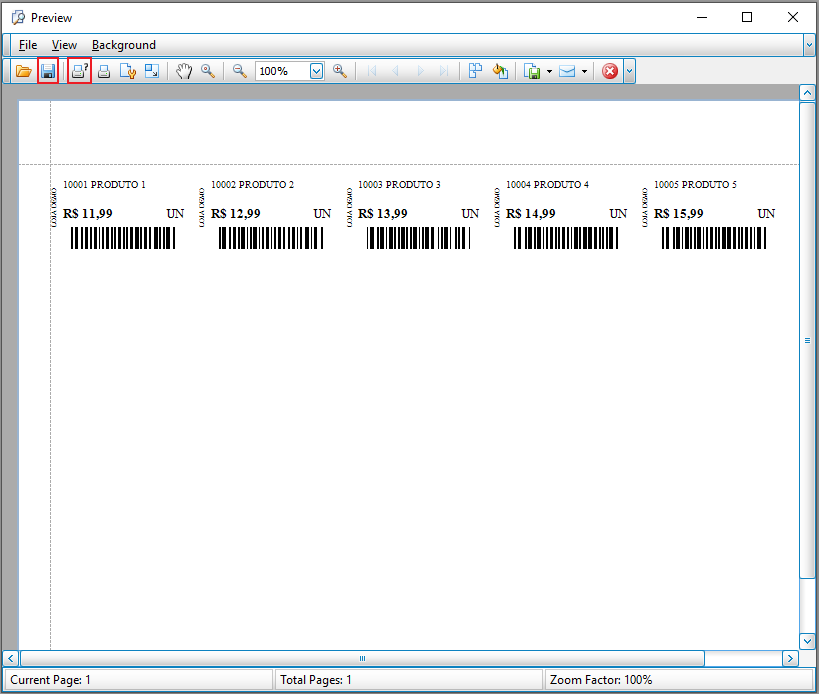Toggle multiple pages view icon
Screen dimensions: 819x694
click(x=475, y=71)
